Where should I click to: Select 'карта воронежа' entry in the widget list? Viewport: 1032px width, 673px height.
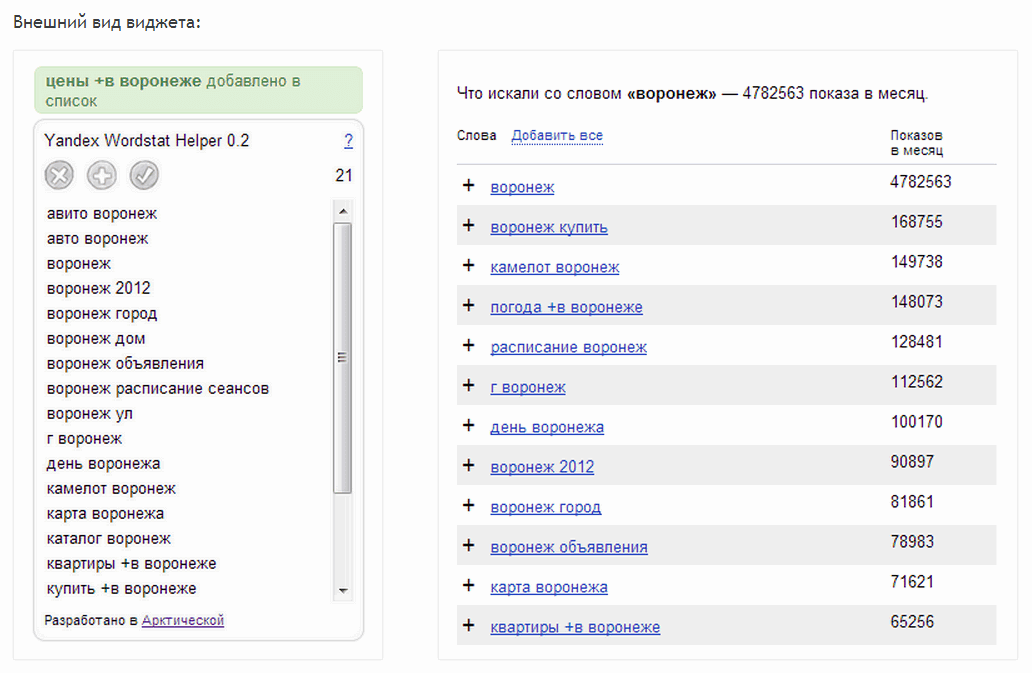pos(105,514)
